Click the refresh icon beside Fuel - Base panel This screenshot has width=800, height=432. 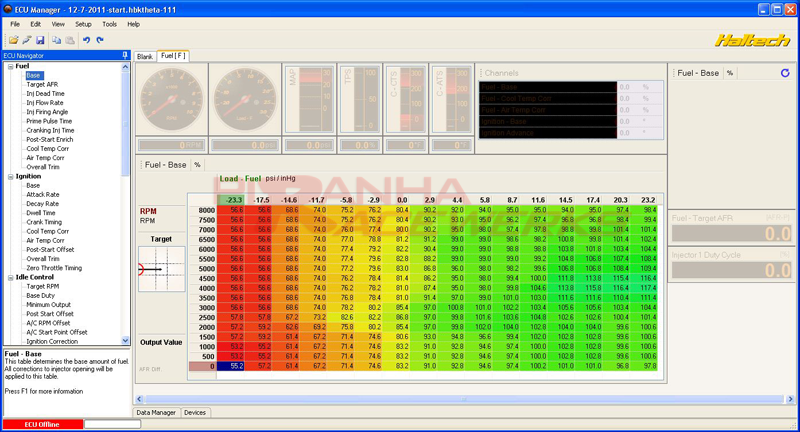pyautogui.click(x=785, y=73)
